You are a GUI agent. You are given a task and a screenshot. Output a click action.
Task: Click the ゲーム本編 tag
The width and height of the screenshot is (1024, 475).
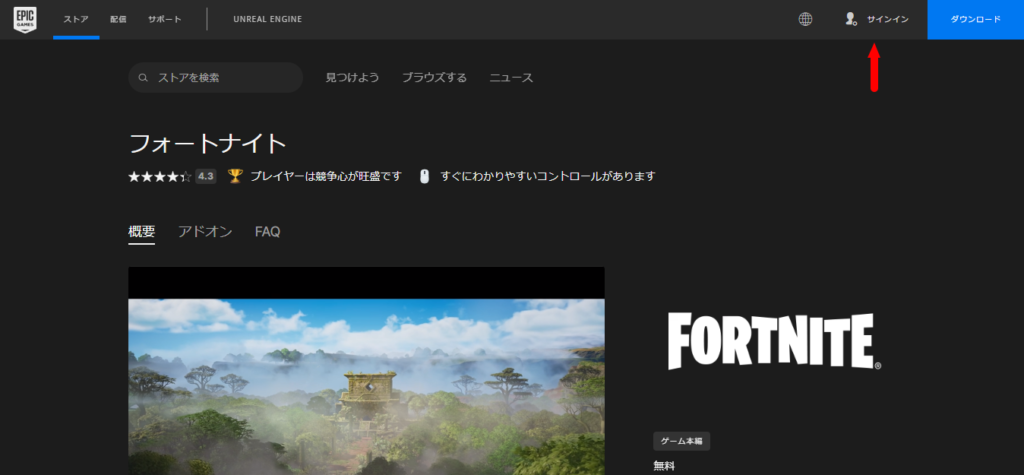(x=682, y=441)
